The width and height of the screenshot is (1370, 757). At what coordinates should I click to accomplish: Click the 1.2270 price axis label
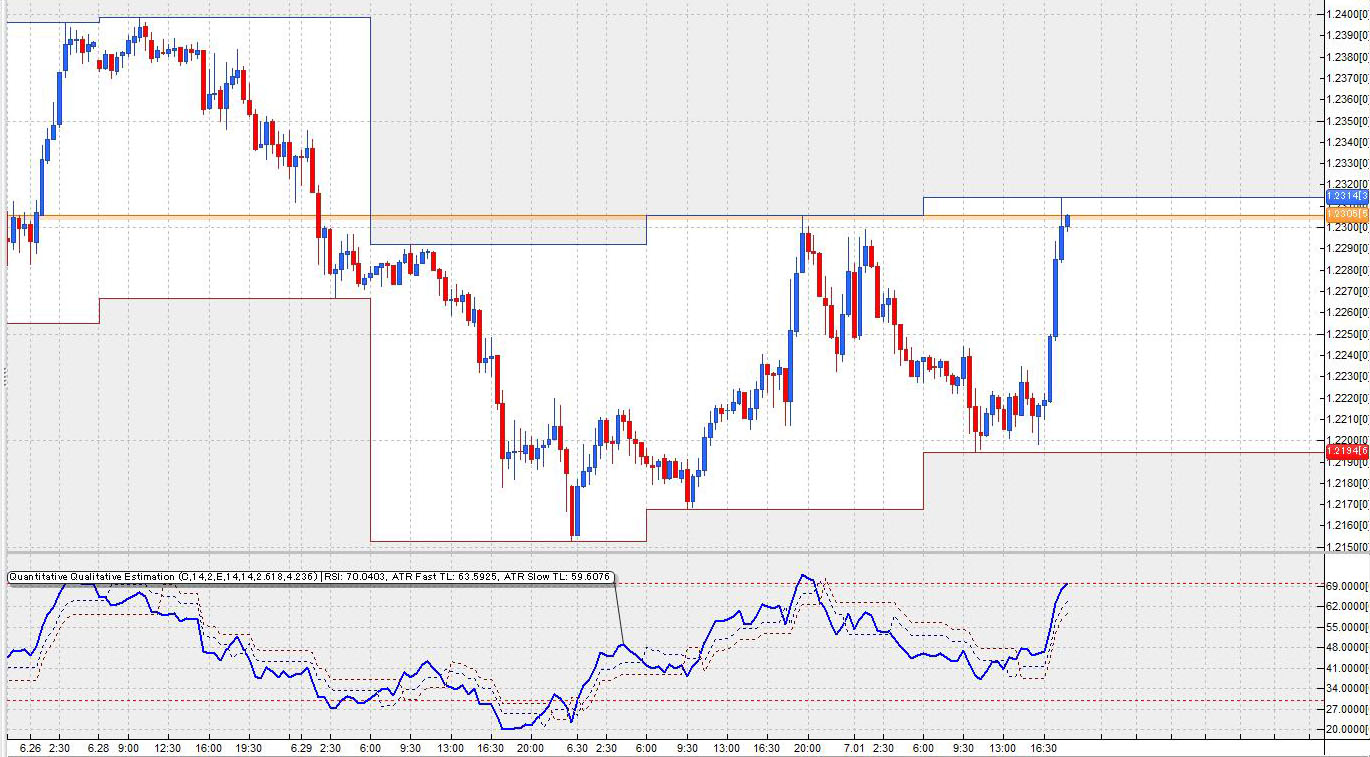(x=1349, y=291)
